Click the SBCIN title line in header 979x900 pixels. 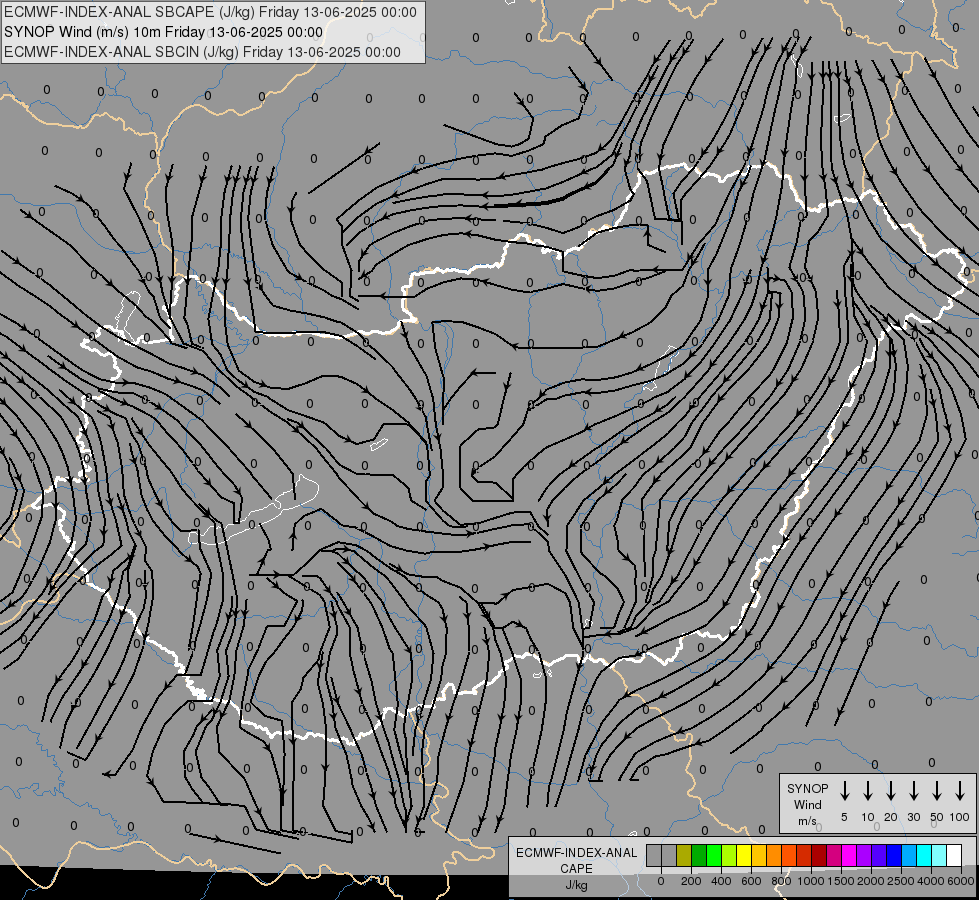tap(202, 52)
